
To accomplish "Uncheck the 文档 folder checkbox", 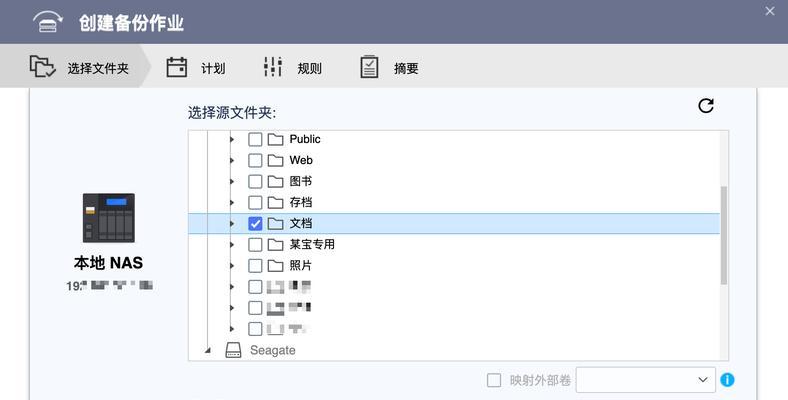I will 255,224.
